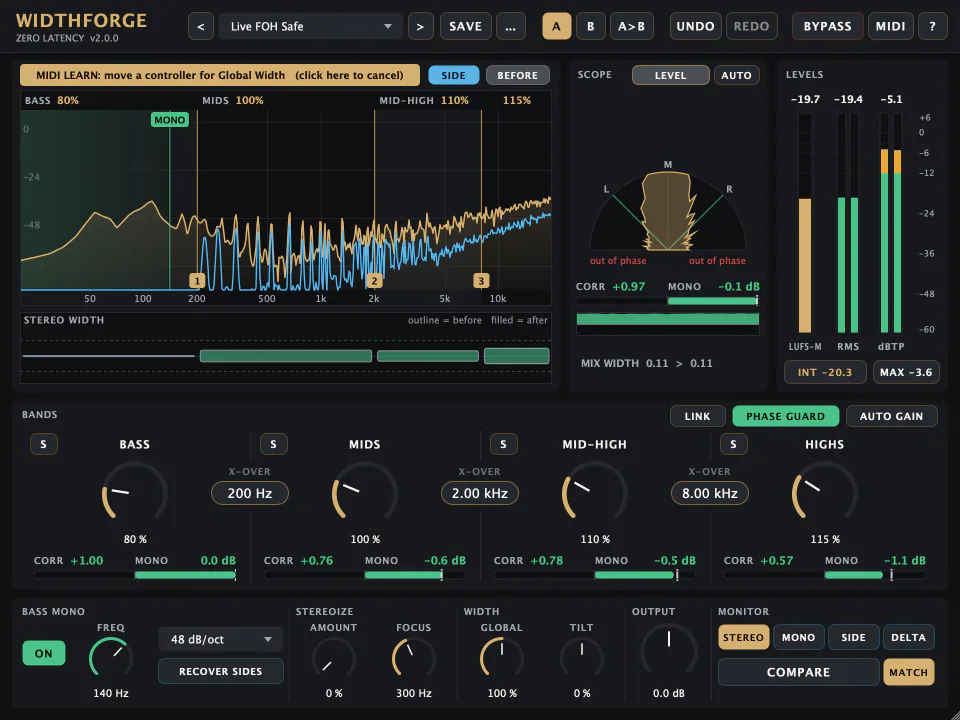Click the -19.7 LUFS-M reading
Viewport: 960px width, 720px height.
(x=805, y=99)
